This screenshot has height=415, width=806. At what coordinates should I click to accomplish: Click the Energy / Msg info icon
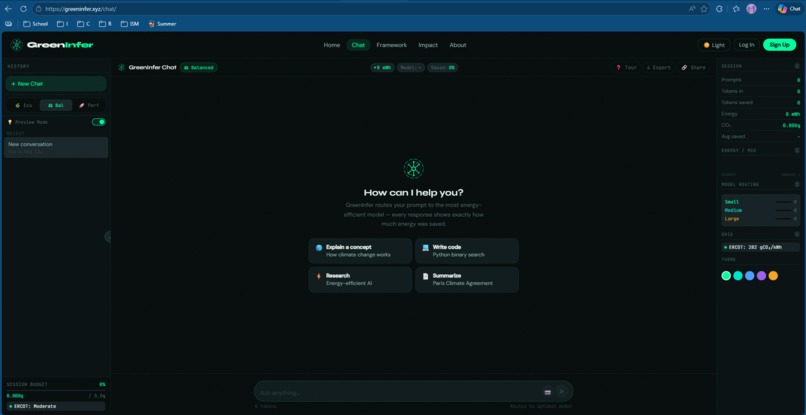pos(797,151)
